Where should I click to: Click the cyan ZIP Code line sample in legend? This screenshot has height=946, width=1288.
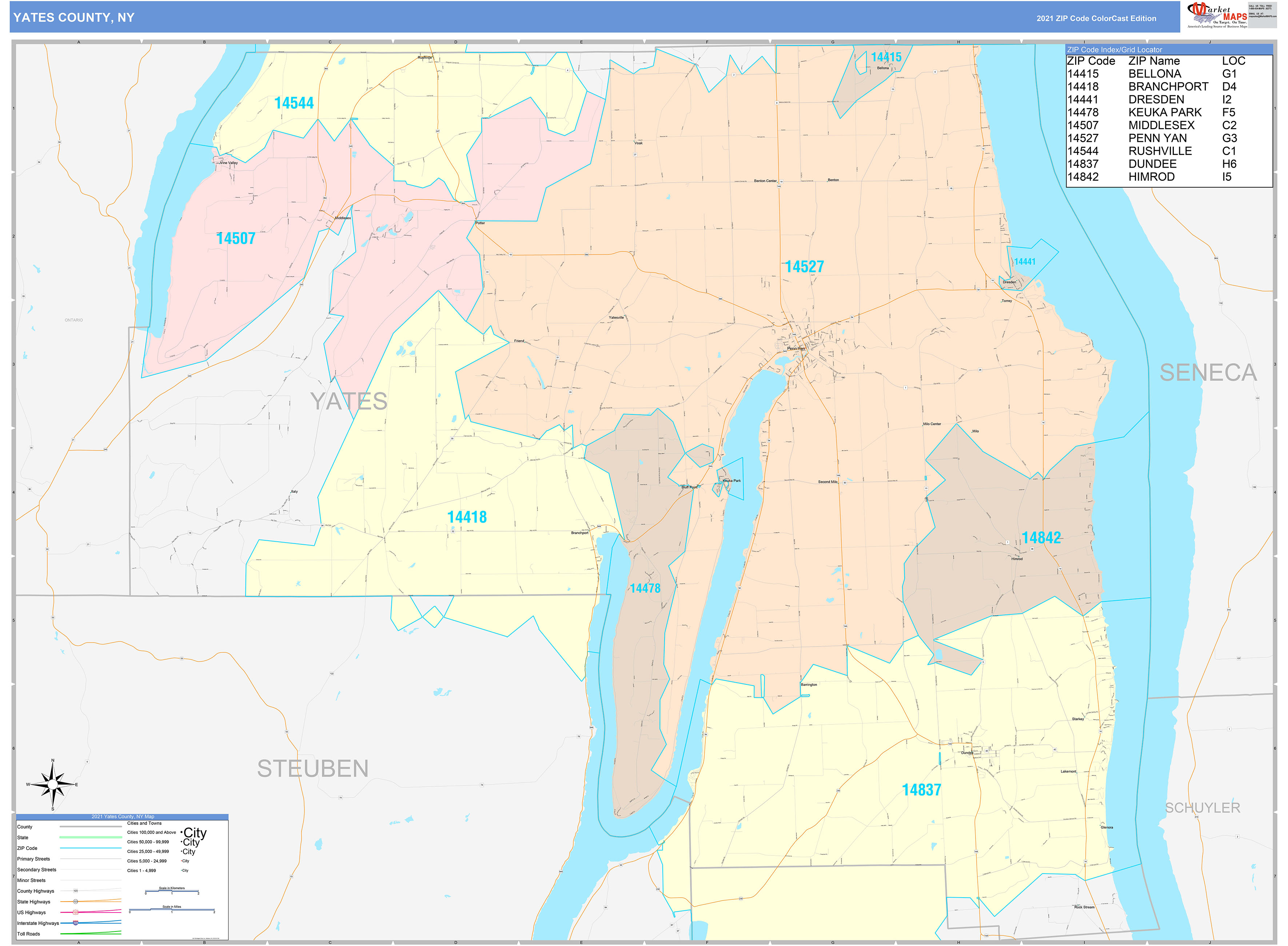tap(91, 848)
